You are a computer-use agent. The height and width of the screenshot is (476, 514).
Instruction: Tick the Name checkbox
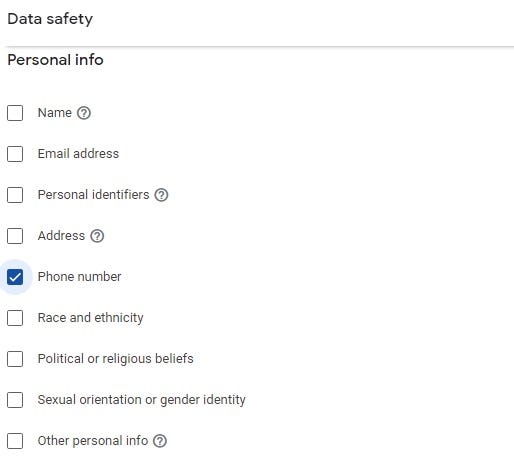click(x=15, y=113)
